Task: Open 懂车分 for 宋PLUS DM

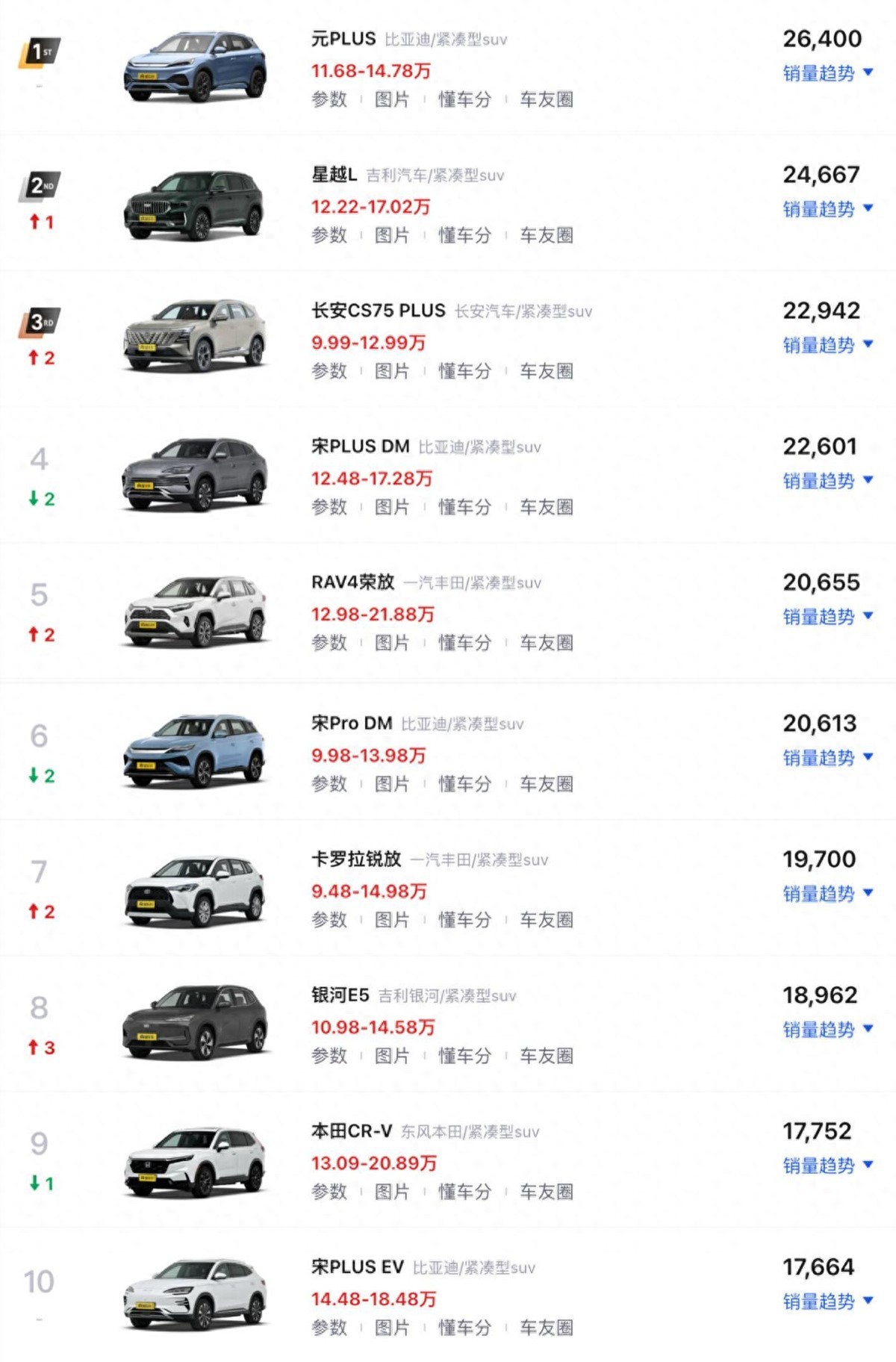Action: pos(464,507)
